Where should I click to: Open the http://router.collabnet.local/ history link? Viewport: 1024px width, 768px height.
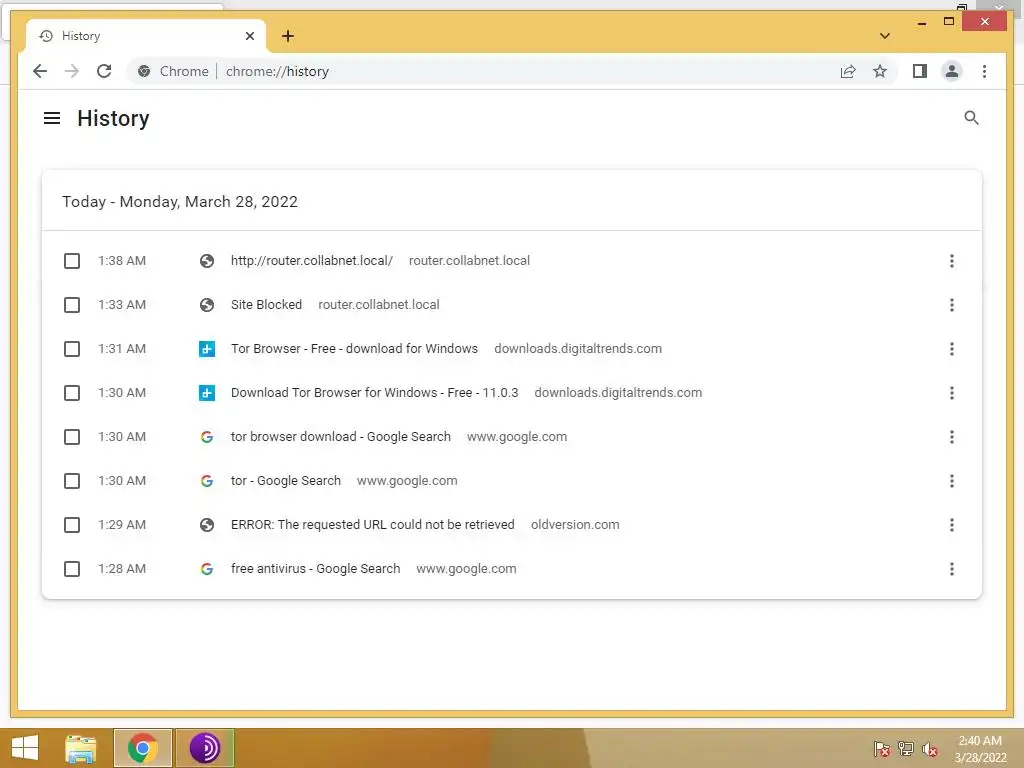point(312,261)
